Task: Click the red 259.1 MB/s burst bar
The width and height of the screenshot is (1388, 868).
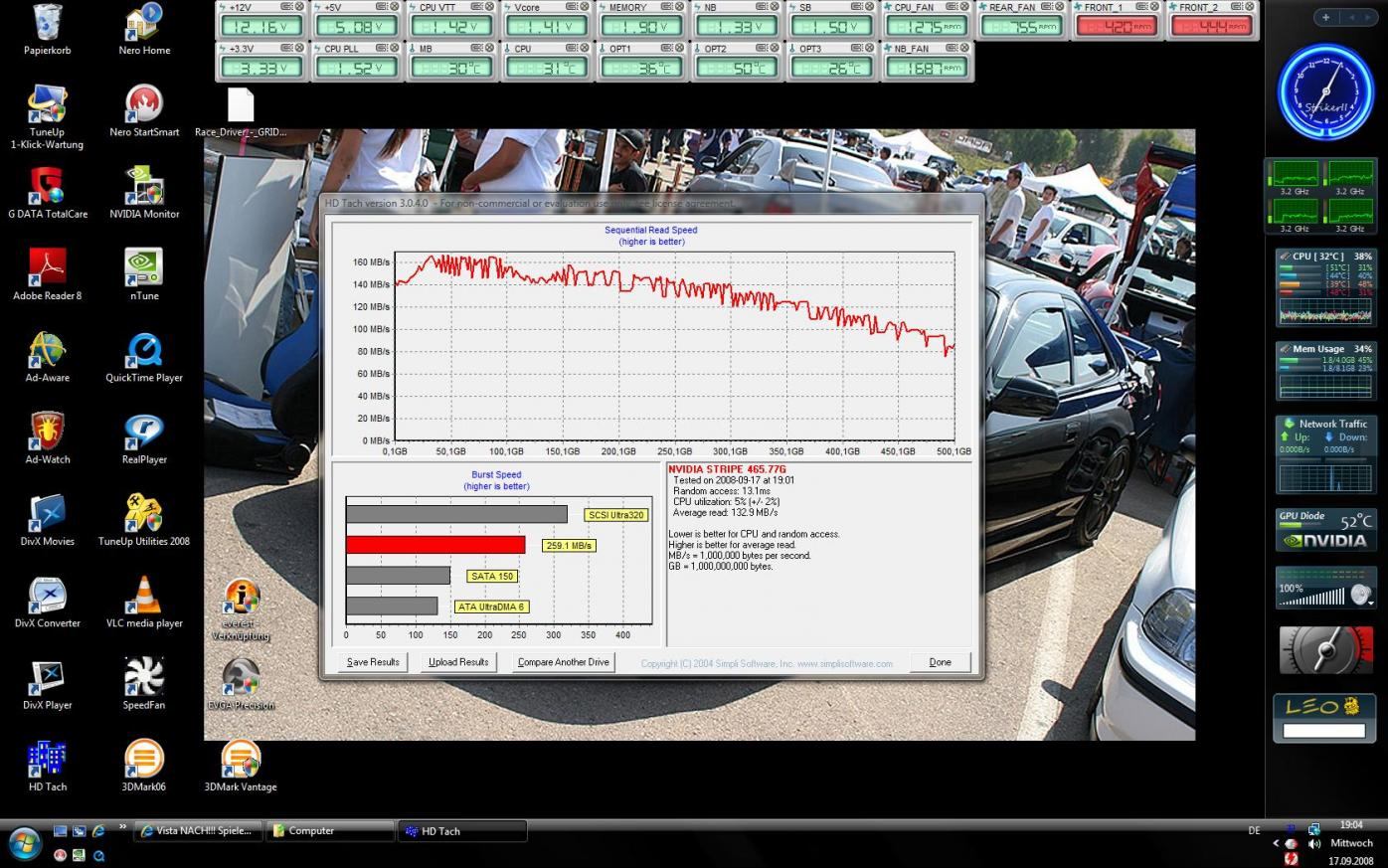Action: pyautogui.click(x=435, y=545)
